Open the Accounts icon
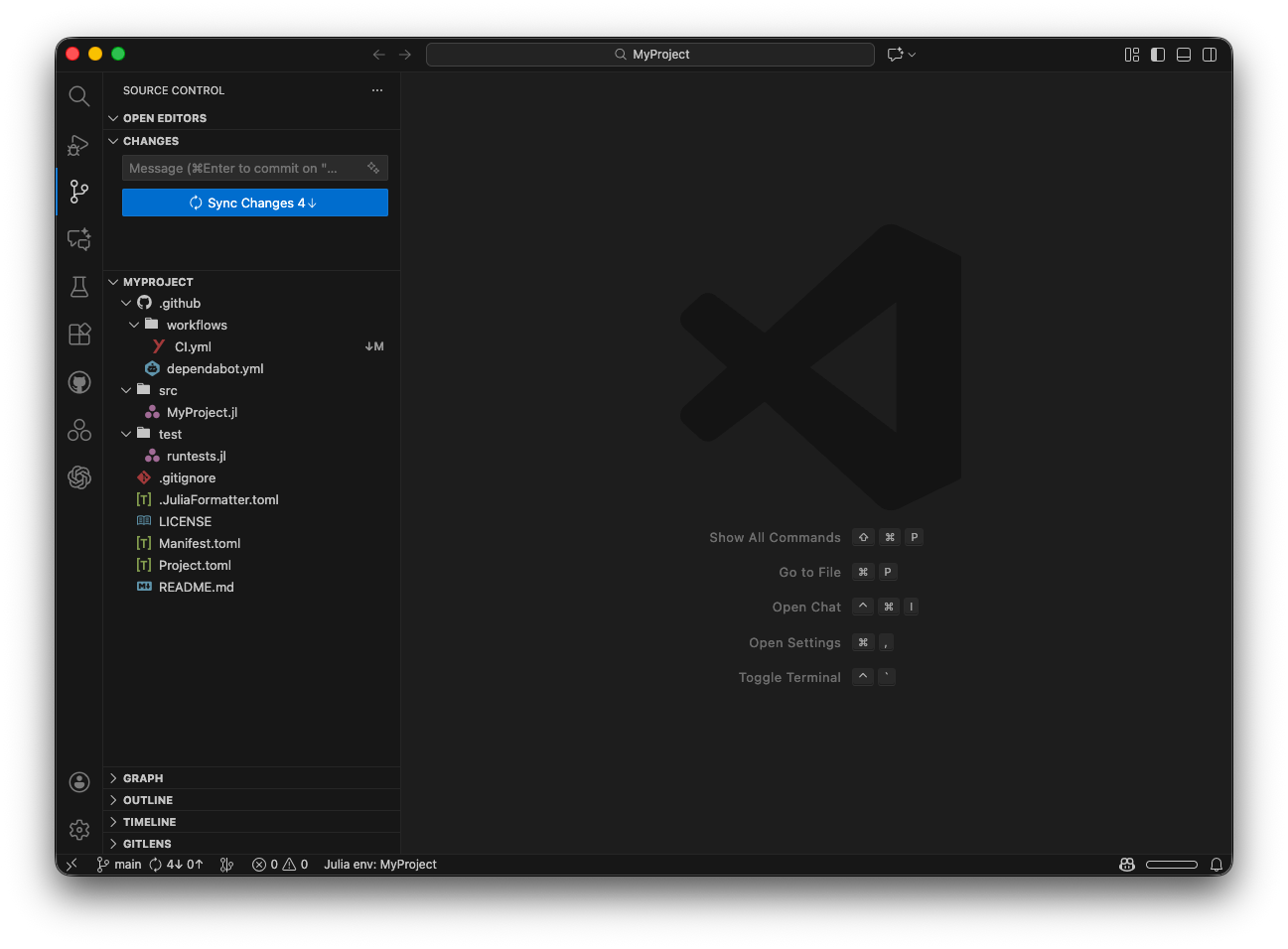The width and height of the screenshot is (1288, 949). [x=79, y=782]
